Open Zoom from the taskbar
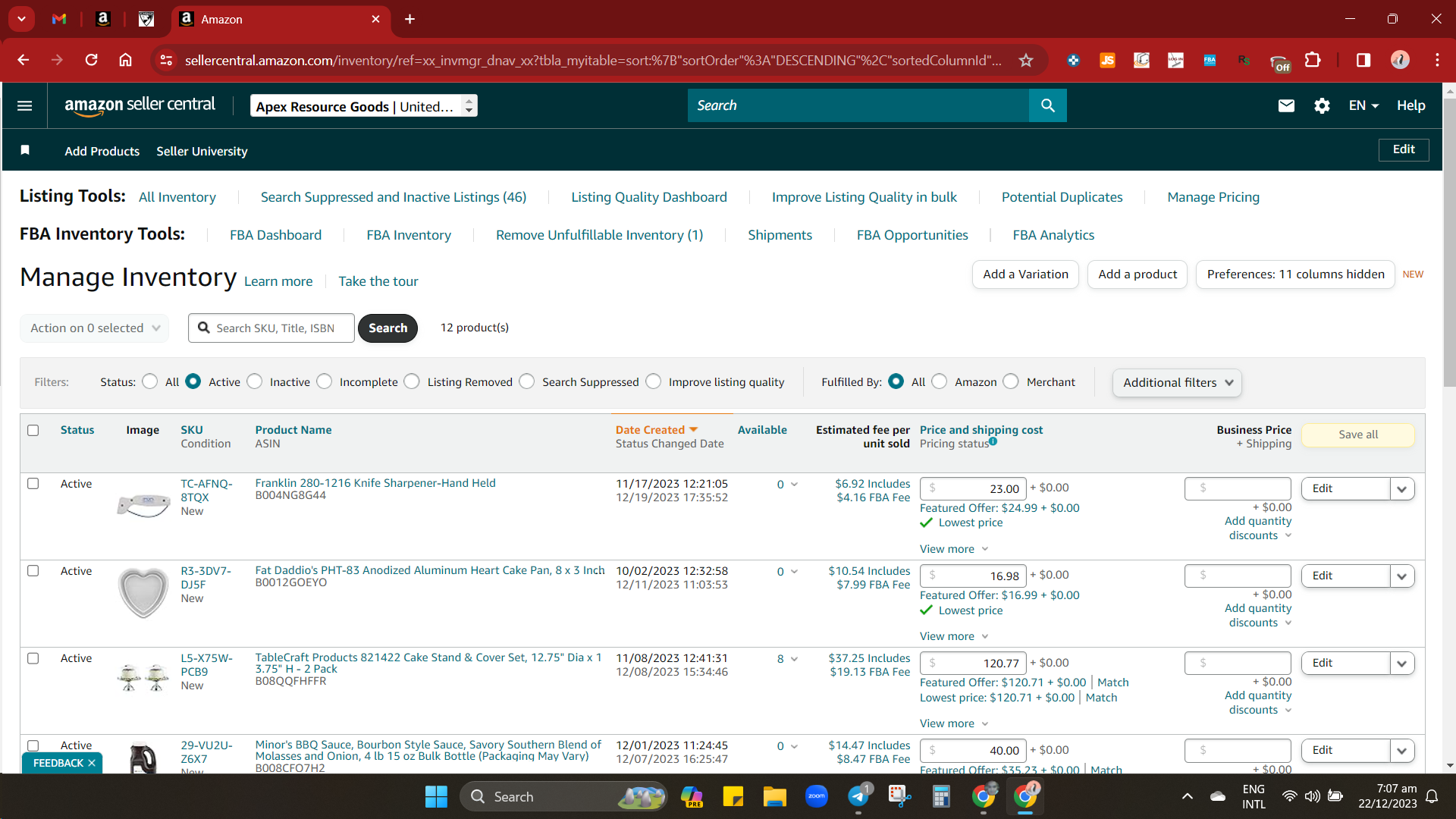 coord(817,796)
